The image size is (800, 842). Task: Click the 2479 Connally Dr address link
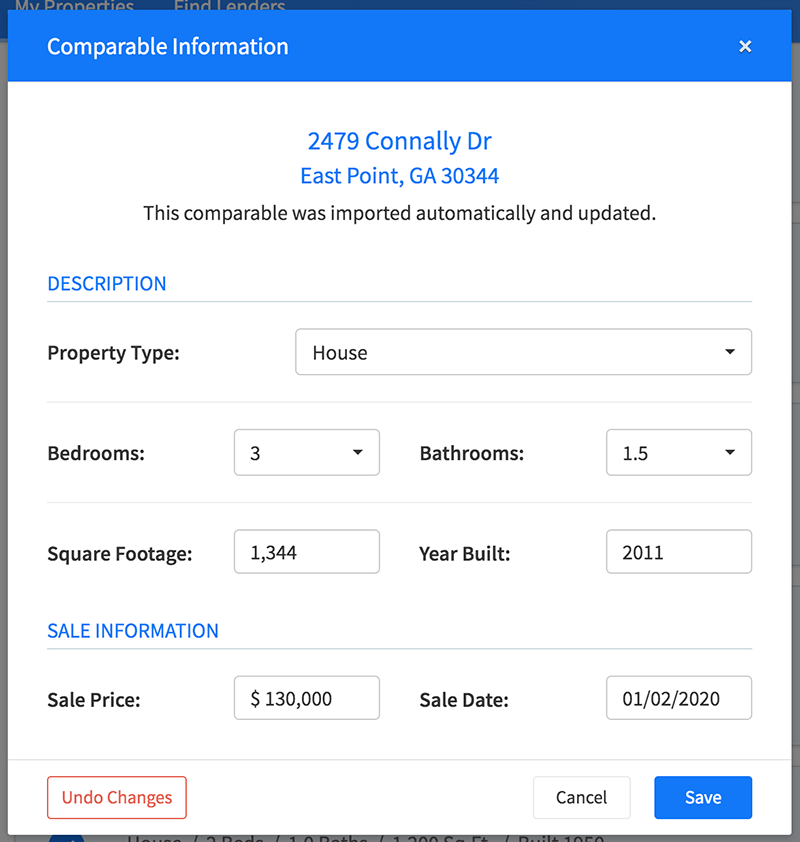coord(399,141)
